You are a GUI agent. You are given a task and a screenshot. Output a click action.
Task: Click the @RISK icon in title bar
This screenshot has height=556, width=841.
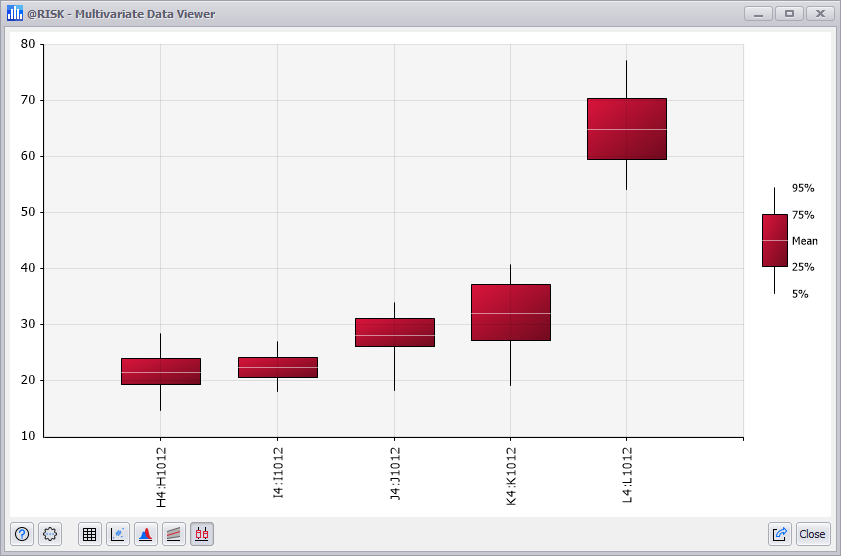click(x=15, y=14)
